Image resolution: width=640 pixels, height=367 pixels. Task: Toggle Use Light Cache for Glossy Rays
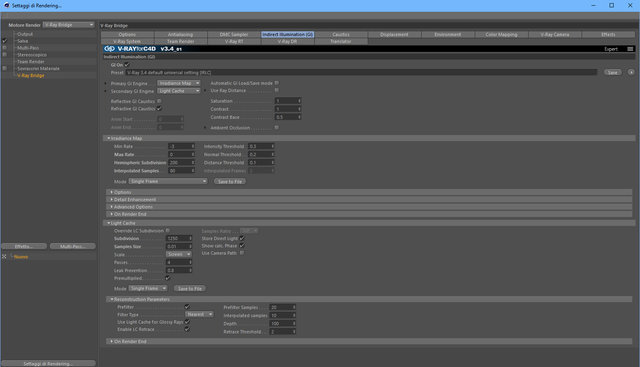187,322
